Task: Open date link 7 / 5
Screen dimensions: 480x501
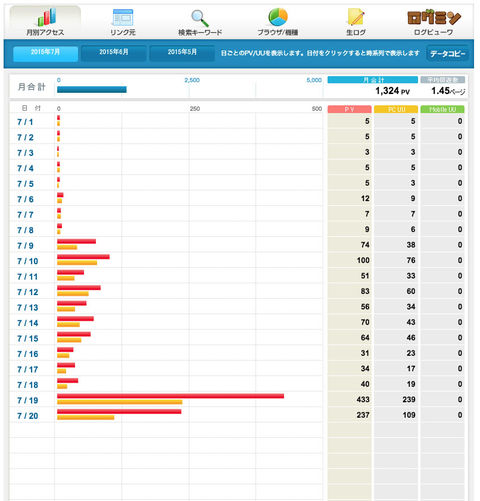Action: coord(25,184)
